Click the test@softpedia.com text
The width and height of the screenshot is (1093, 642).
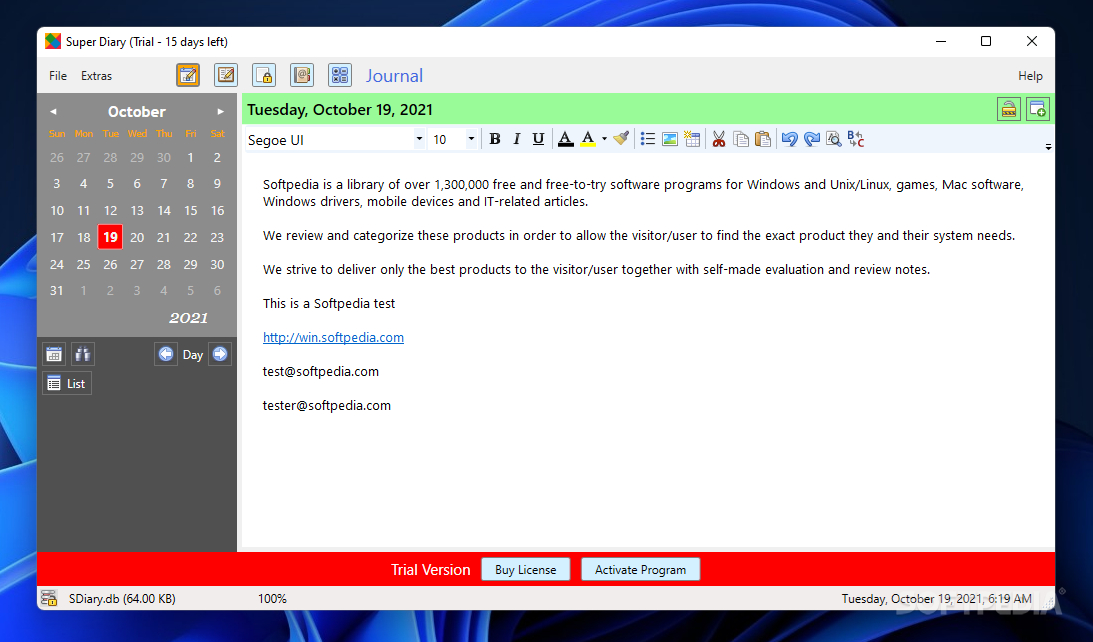(x=321, y=372)
